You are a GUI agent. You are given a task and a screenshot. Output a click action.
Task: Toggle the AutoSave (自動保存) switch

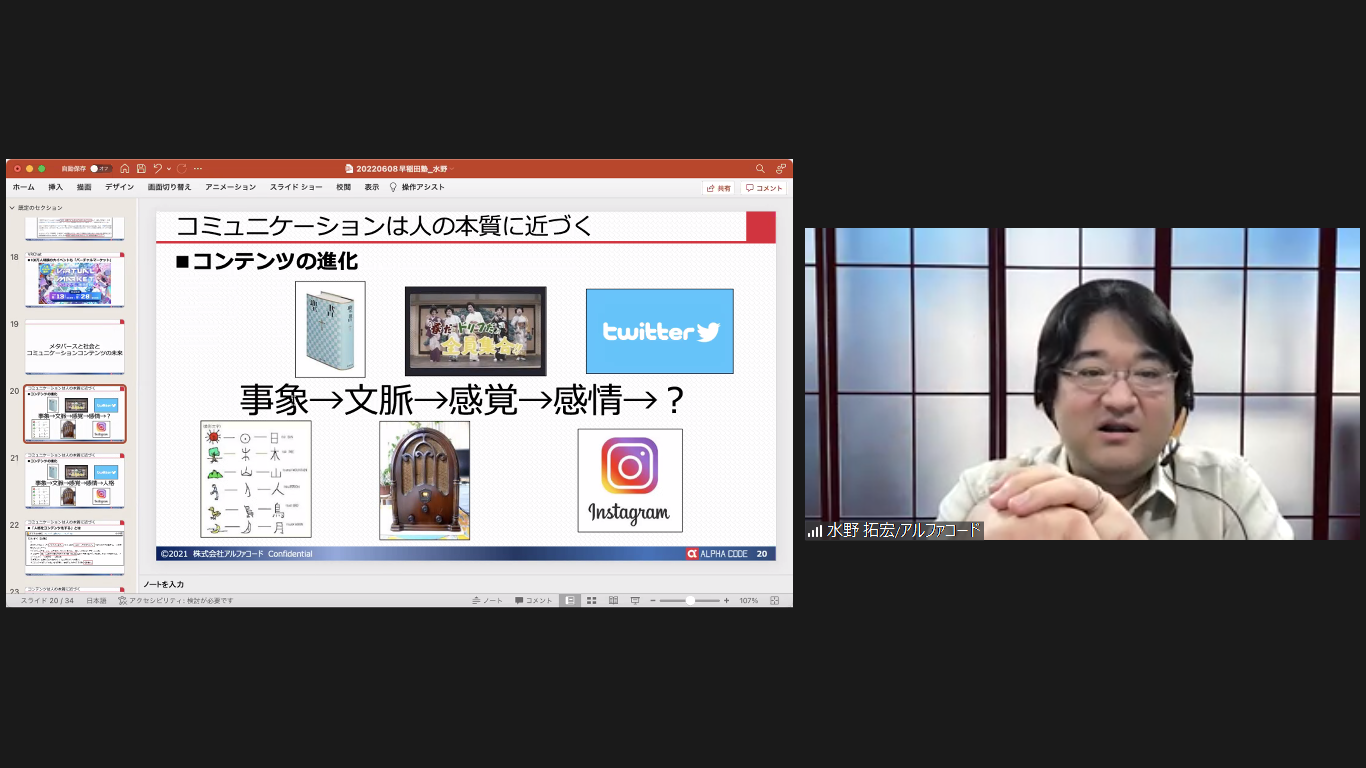pyautogui.click(x=100, y=169)
